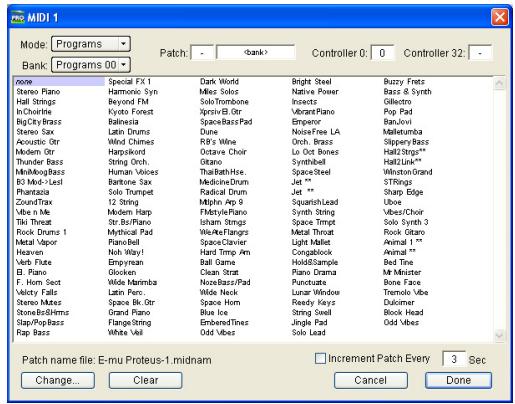The width and height of the screenshot is (515, 404).
Task: Click the seconds field showing 3
Action: click(454, 359)
